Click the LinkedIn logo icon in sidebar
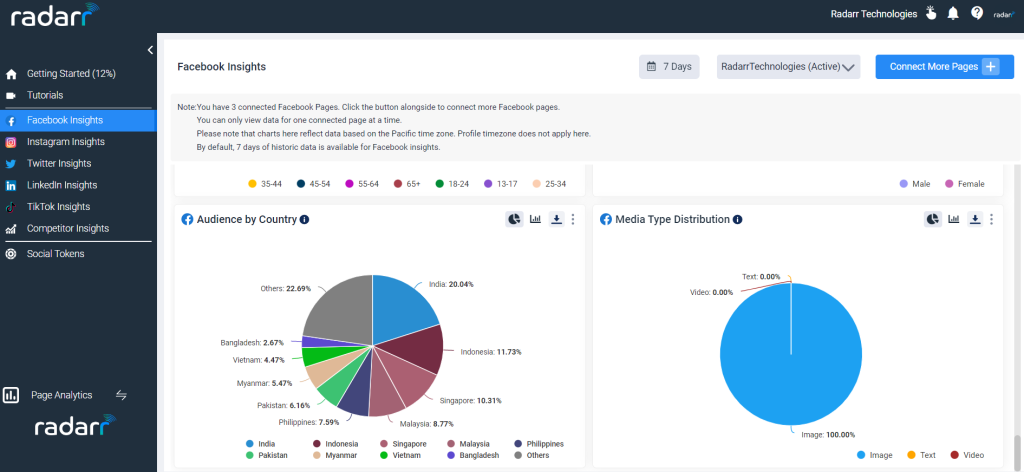 pyautogui.click(x=11, y=185)
